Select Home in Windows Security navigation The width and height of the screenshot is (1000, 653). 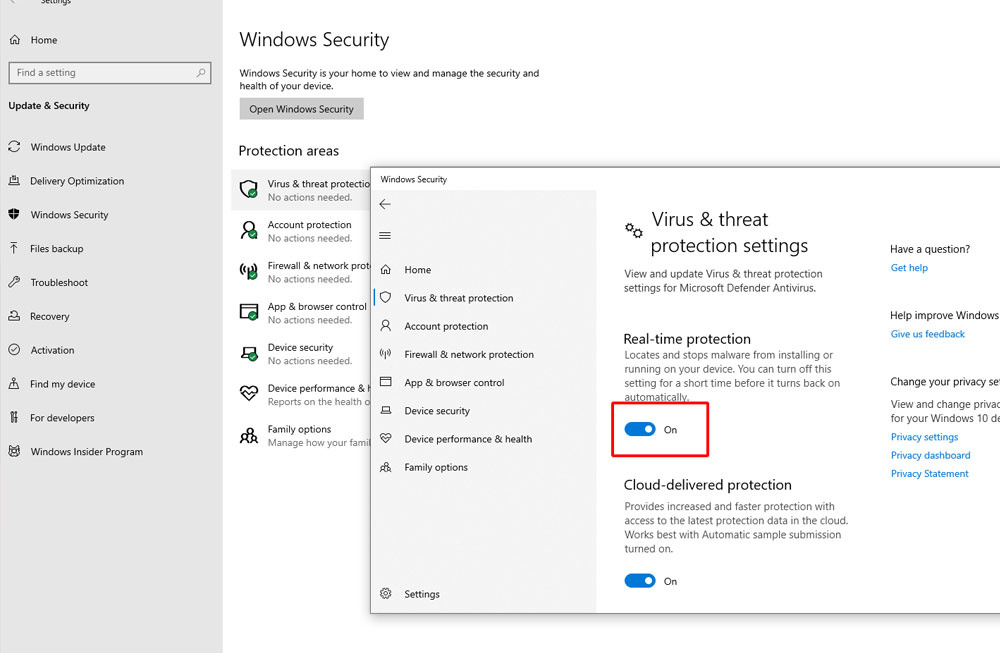coord(417,270)
